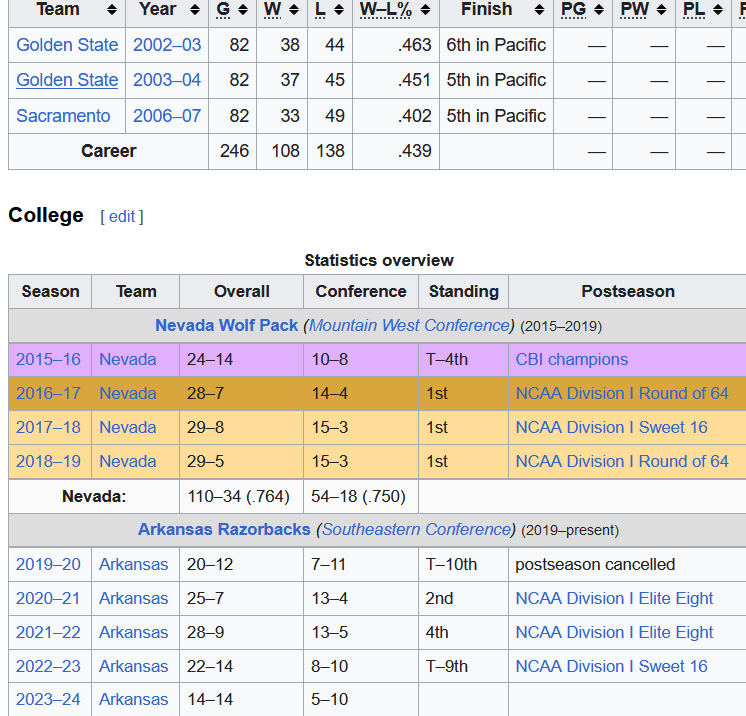Open Nevada team link in 2015–16 row
This screenshot has width=746, height=716.
click(x=128, y=360)
